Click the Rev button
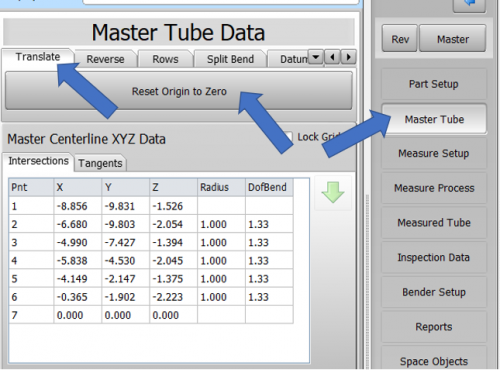 tap(400, 39)
